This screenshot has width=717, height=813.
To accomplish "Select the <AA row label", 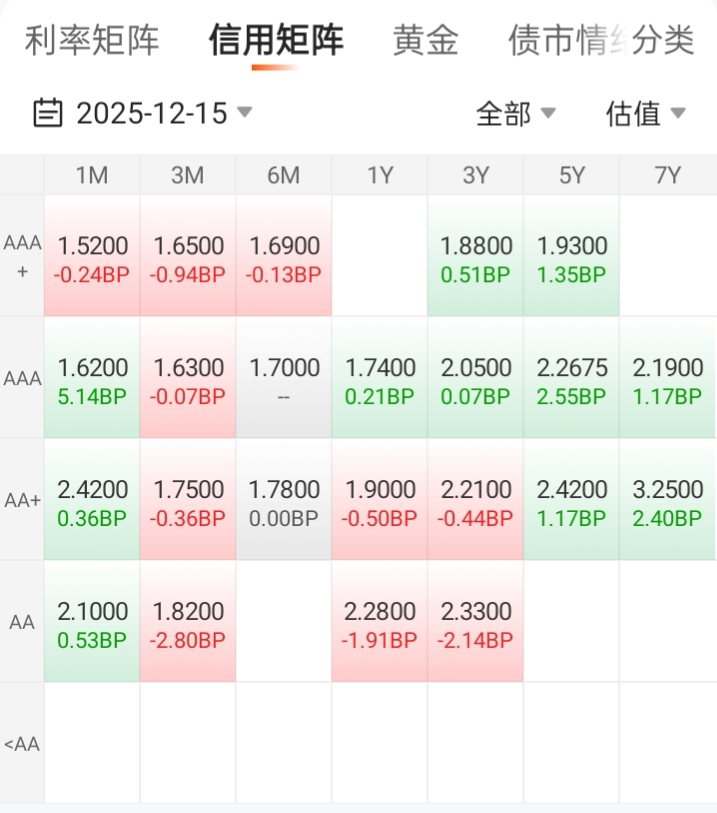I will point(22,743).
